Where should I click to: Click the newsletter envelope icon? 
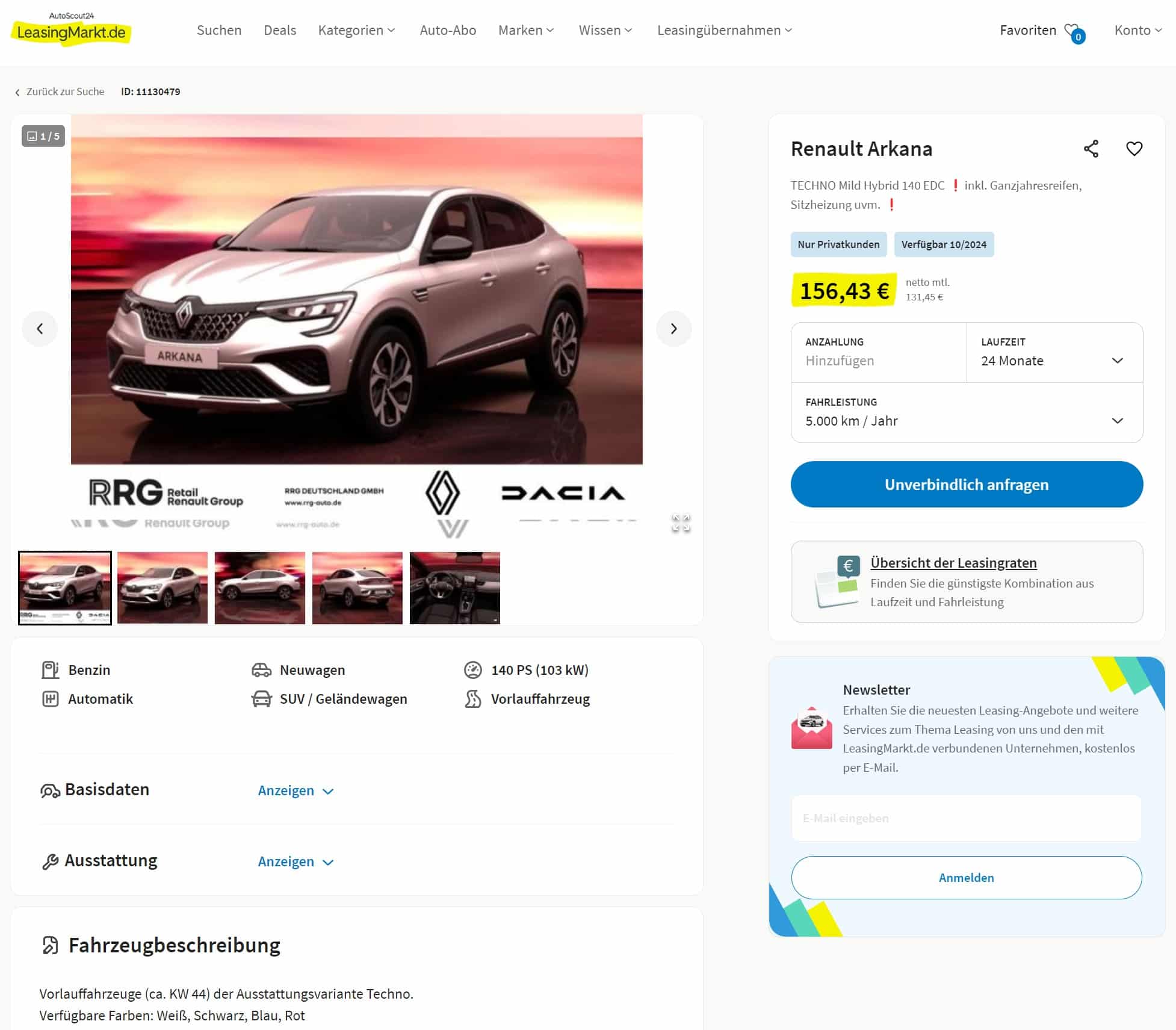pyautogui.click(x=811, y=728)
